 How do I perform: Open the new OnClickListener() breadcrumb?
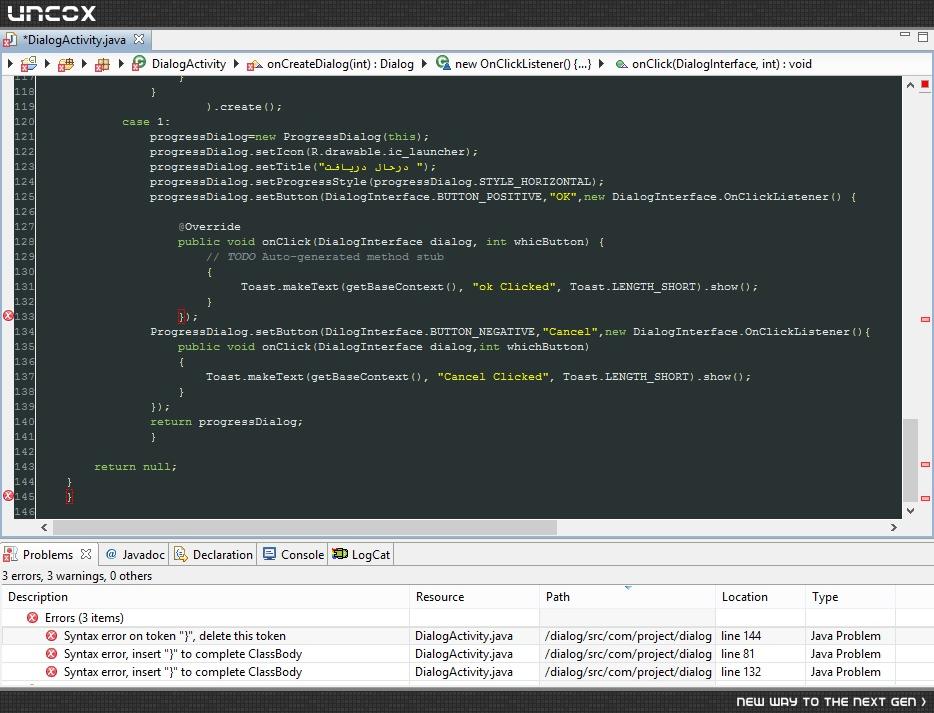[x=523, y=64]
